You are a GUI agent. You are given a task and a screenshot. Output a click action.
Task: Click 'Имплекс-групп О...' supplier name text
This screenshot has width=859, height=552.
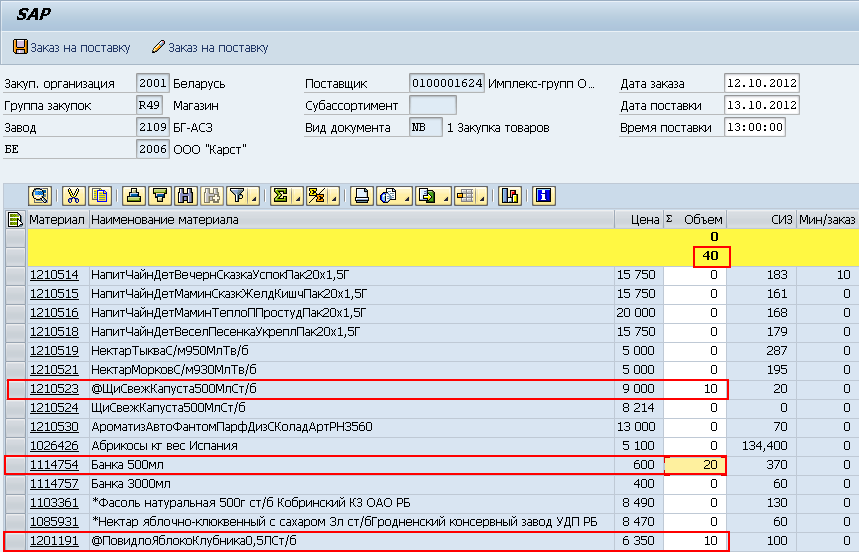pos(541,84)
